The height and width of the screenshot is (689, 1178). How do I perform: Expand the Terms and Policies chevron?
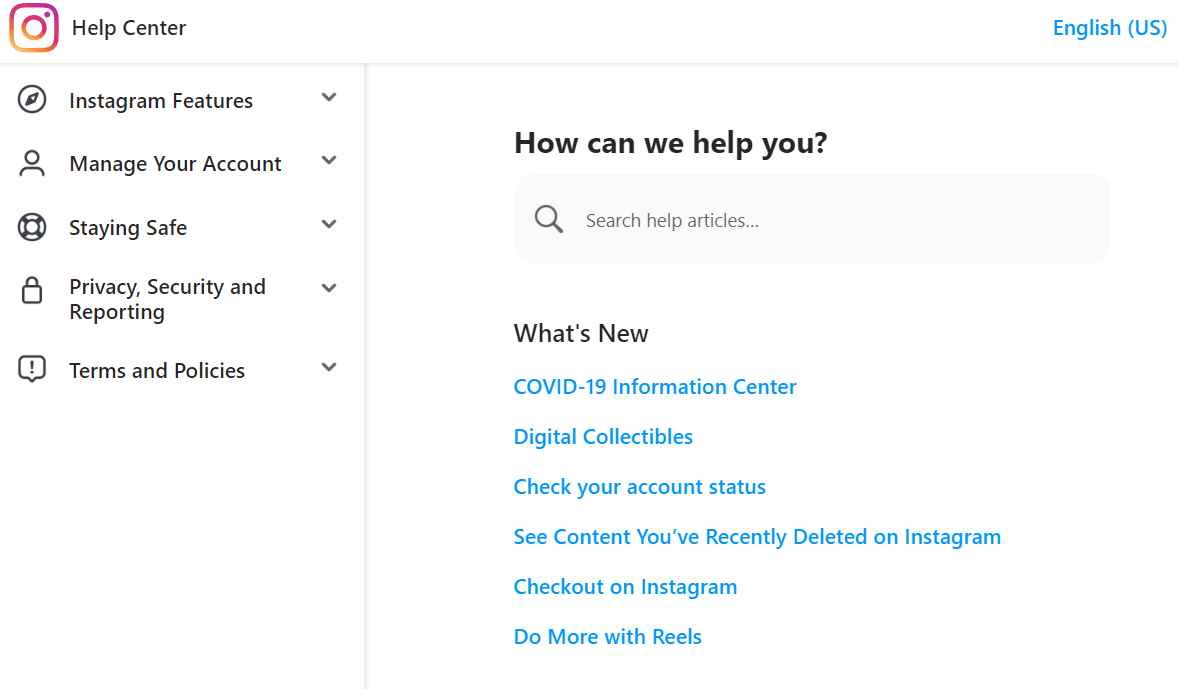328,367
